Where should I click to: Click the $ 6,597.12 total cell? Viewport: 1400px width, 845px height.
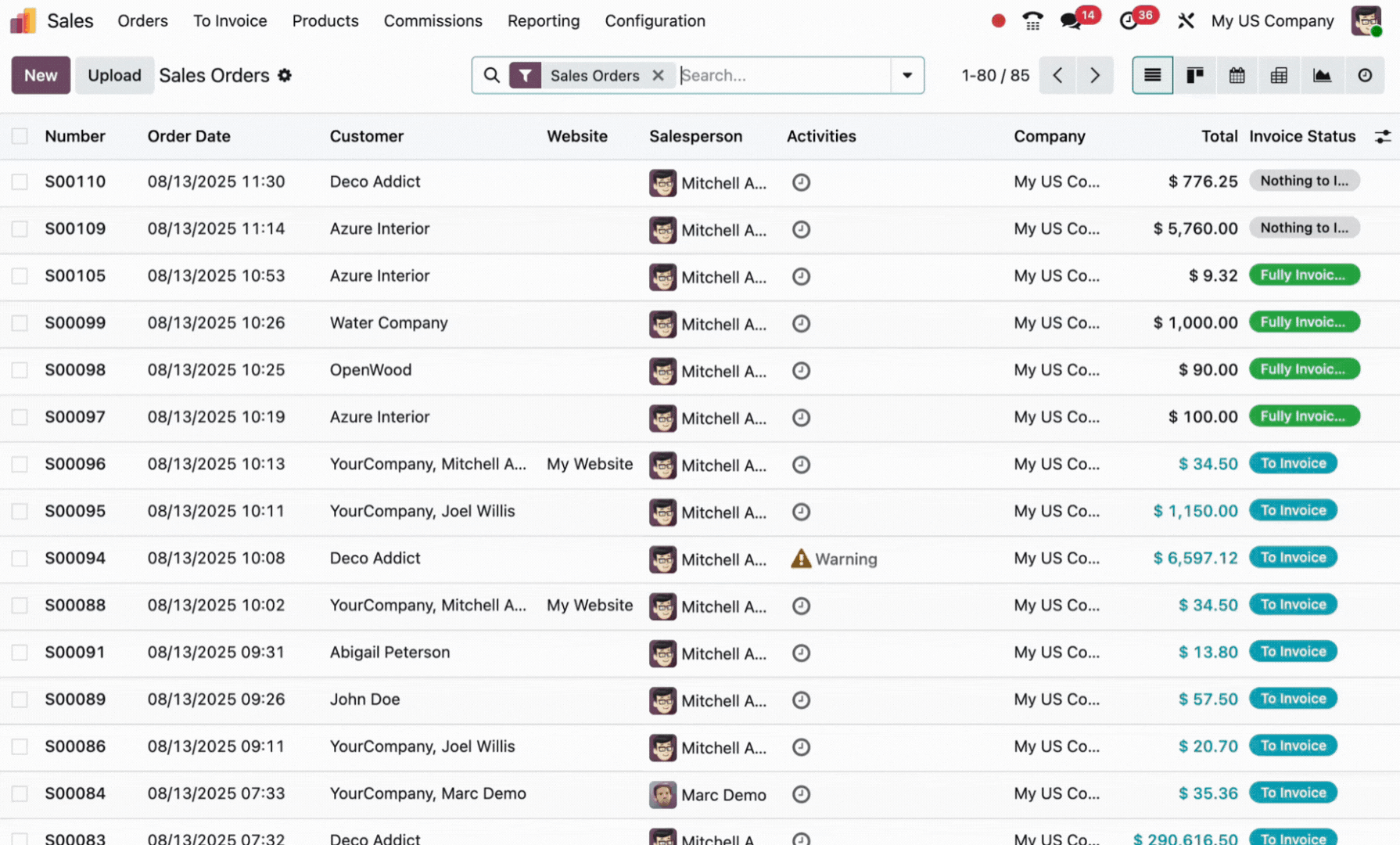pyautogui.click(x=1195, y=558)
